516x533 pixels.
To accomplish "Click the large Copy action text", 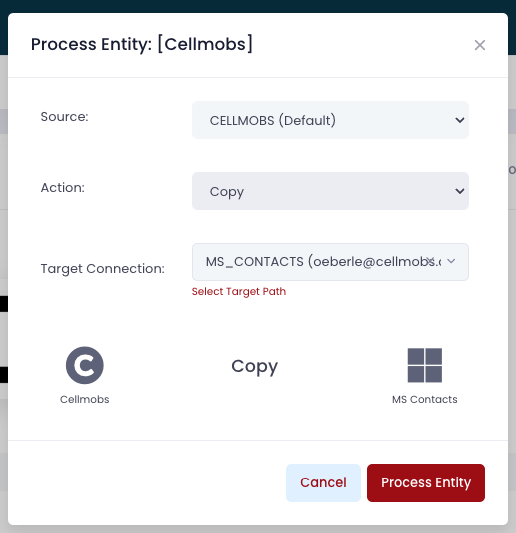I will pos(255,366).
